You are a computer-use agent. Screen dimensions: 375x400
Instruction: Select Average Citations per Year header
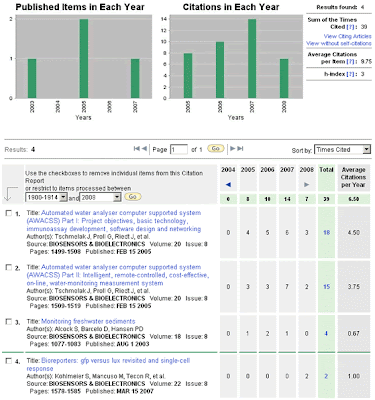click(353, 177)
